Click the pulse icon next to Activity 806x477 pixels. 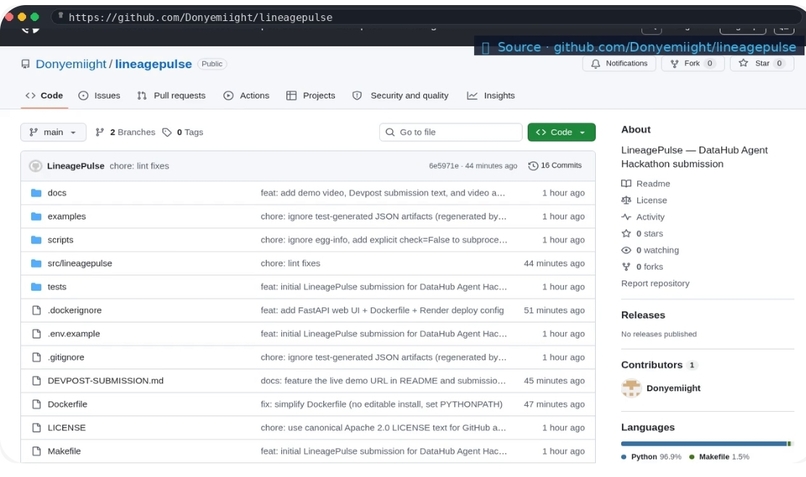626,217
